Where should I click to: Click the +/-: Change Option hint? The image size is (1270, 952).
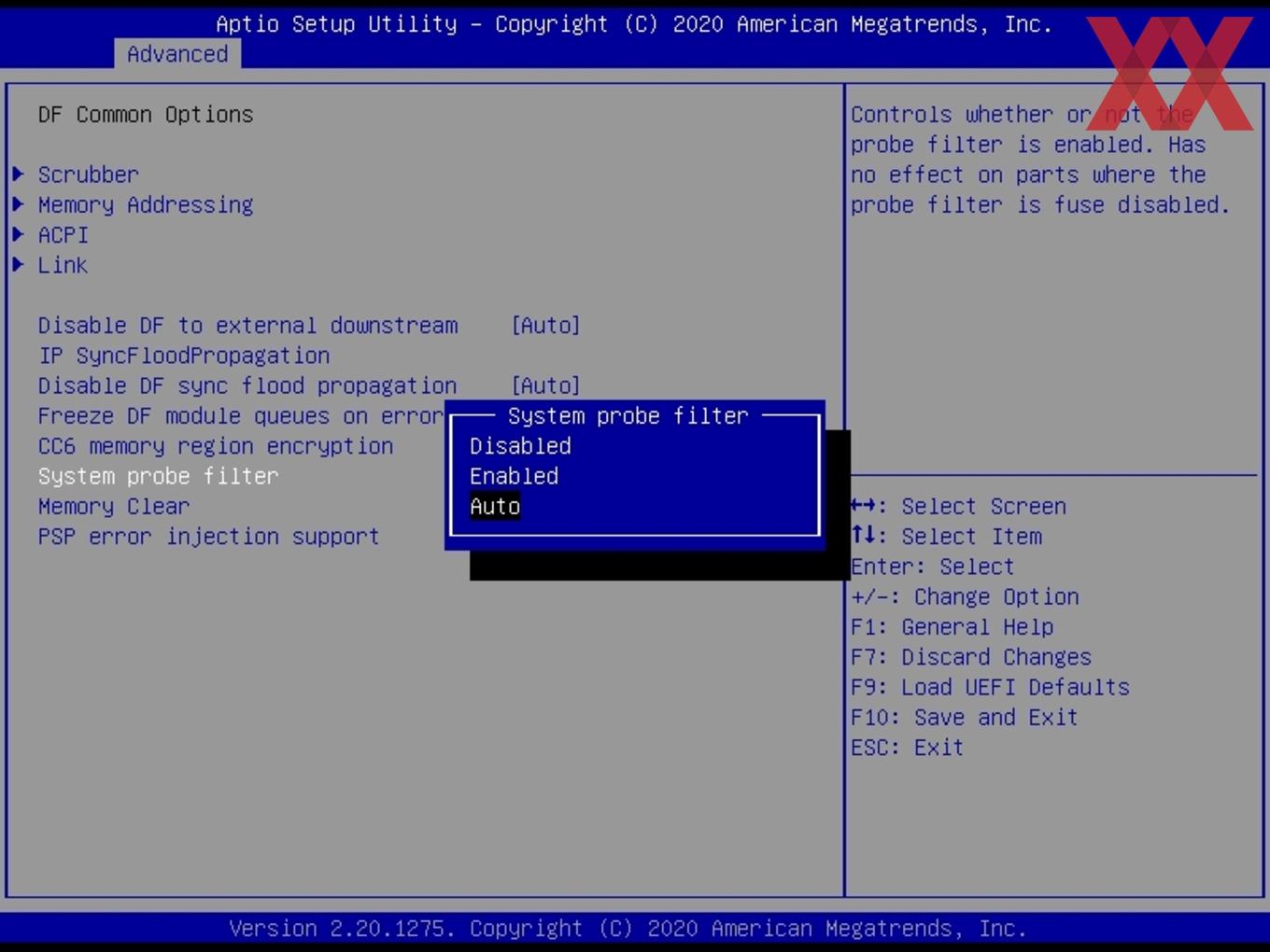965,596
